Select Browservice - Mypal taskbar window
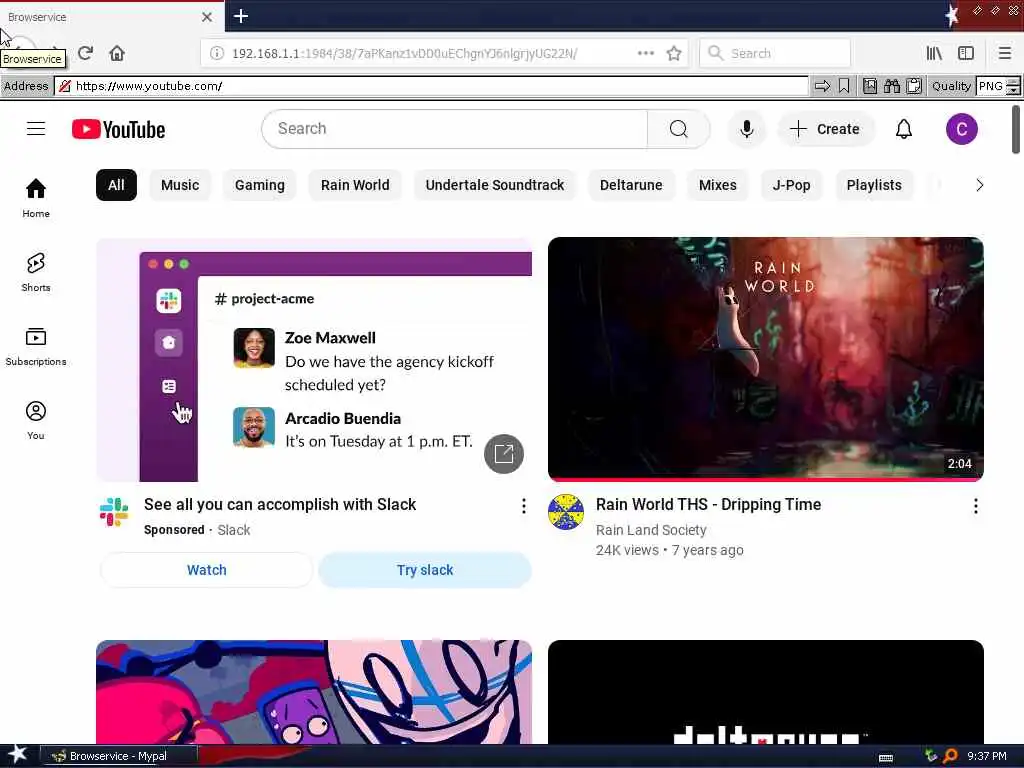 click(x=119, y=756)
